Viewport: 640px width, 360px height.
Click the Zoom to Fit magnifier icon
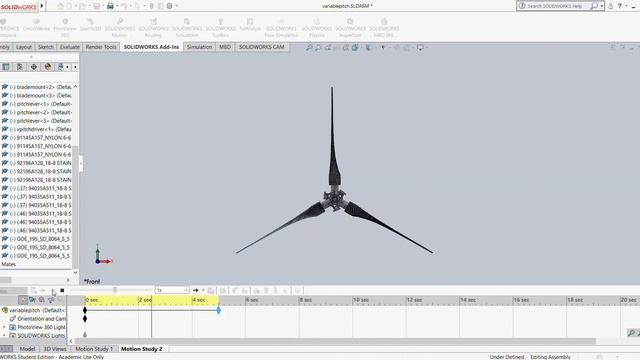309,47
